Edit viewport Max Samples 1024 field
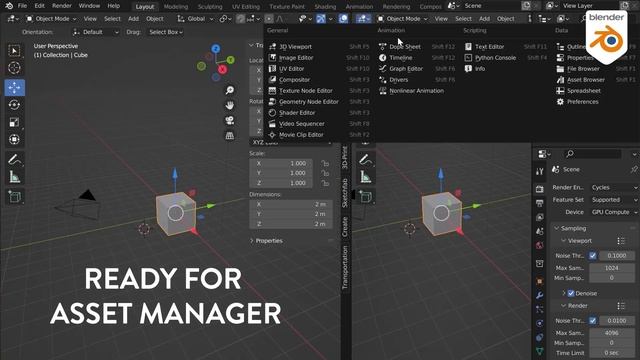Viewport: 640px width, 360px height. (x=612, y=268)
